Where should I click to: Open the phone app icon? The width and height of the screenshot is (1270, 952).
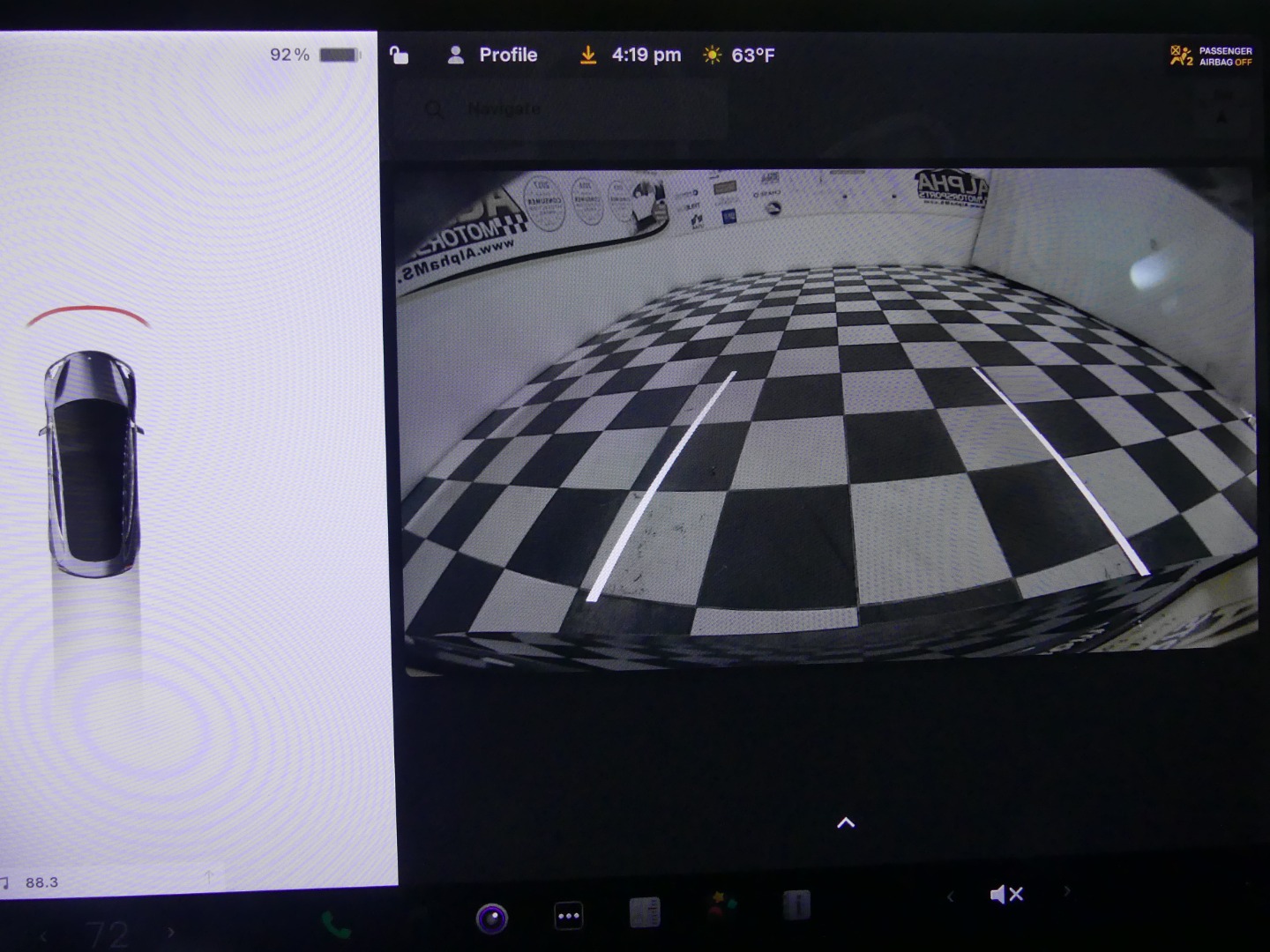[336, 924]
